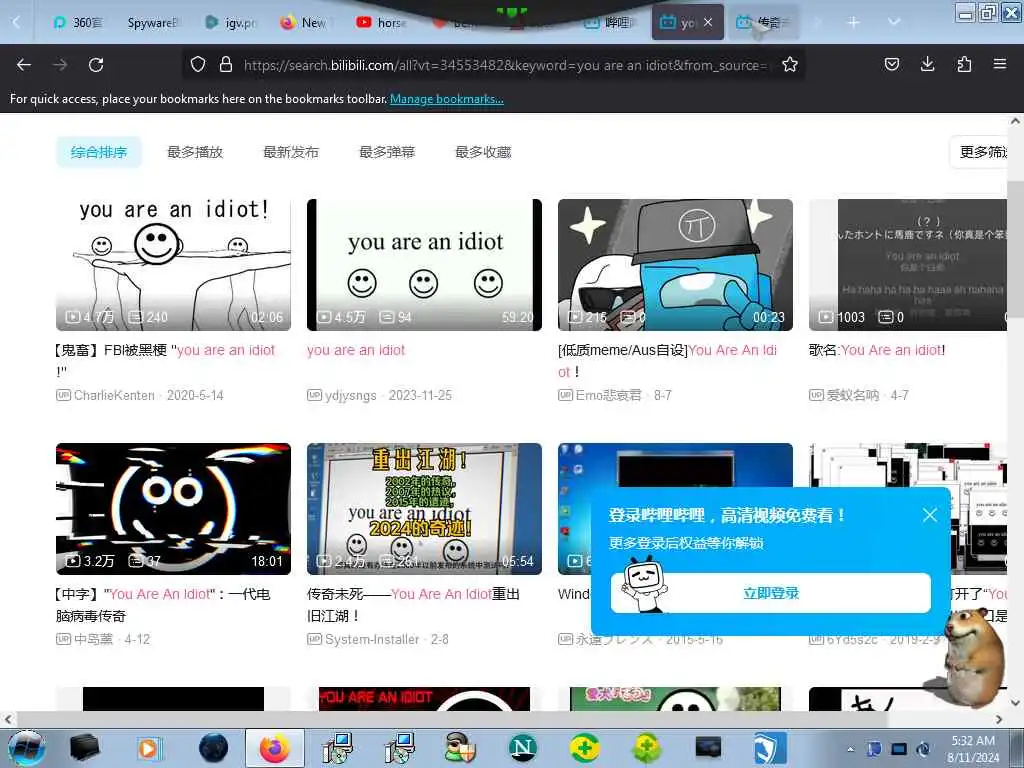This screenshot has width=1024, height=768.
Task: Click the 立即登录 login button
Action: (x=771, y=593)
